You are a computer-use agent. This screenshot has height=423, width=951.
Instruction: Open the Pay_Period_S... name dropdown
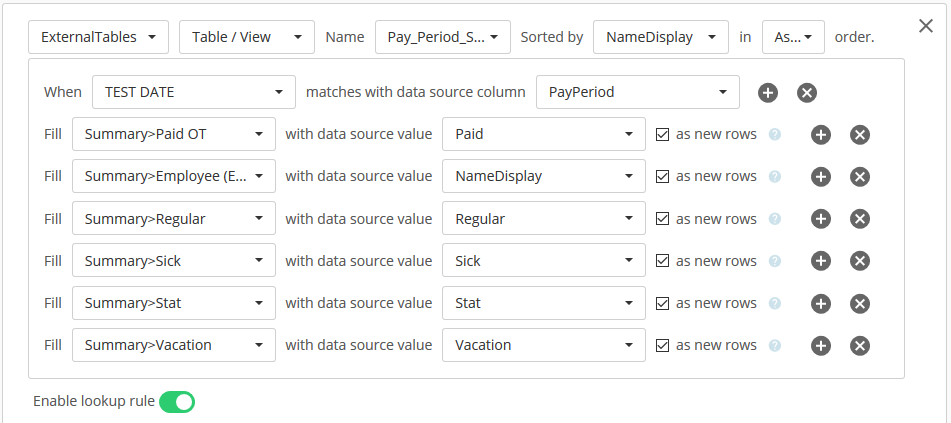pos(442,37)
